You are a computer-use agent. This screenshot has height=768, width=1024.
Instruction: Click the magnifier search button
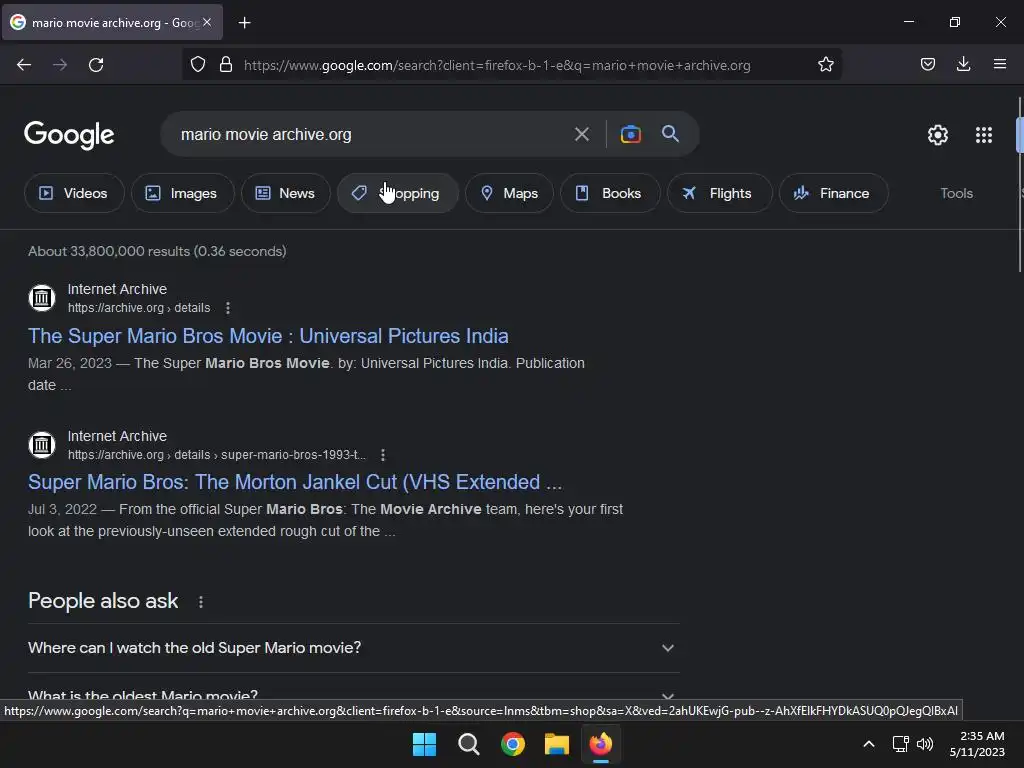point(670,134)
